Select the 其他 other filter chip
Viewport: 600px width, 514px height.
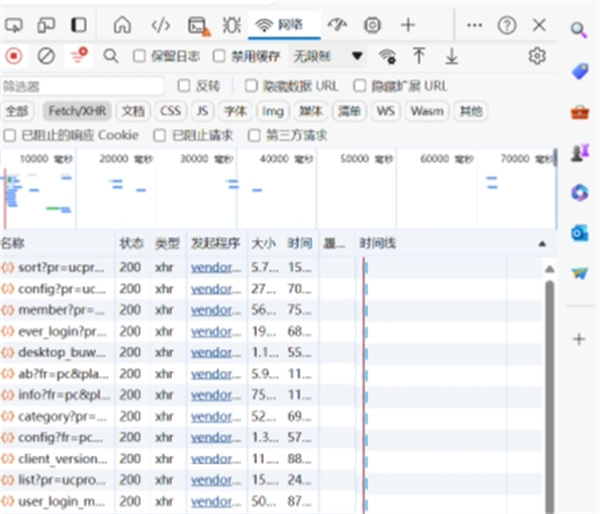[x=471, y=111]
